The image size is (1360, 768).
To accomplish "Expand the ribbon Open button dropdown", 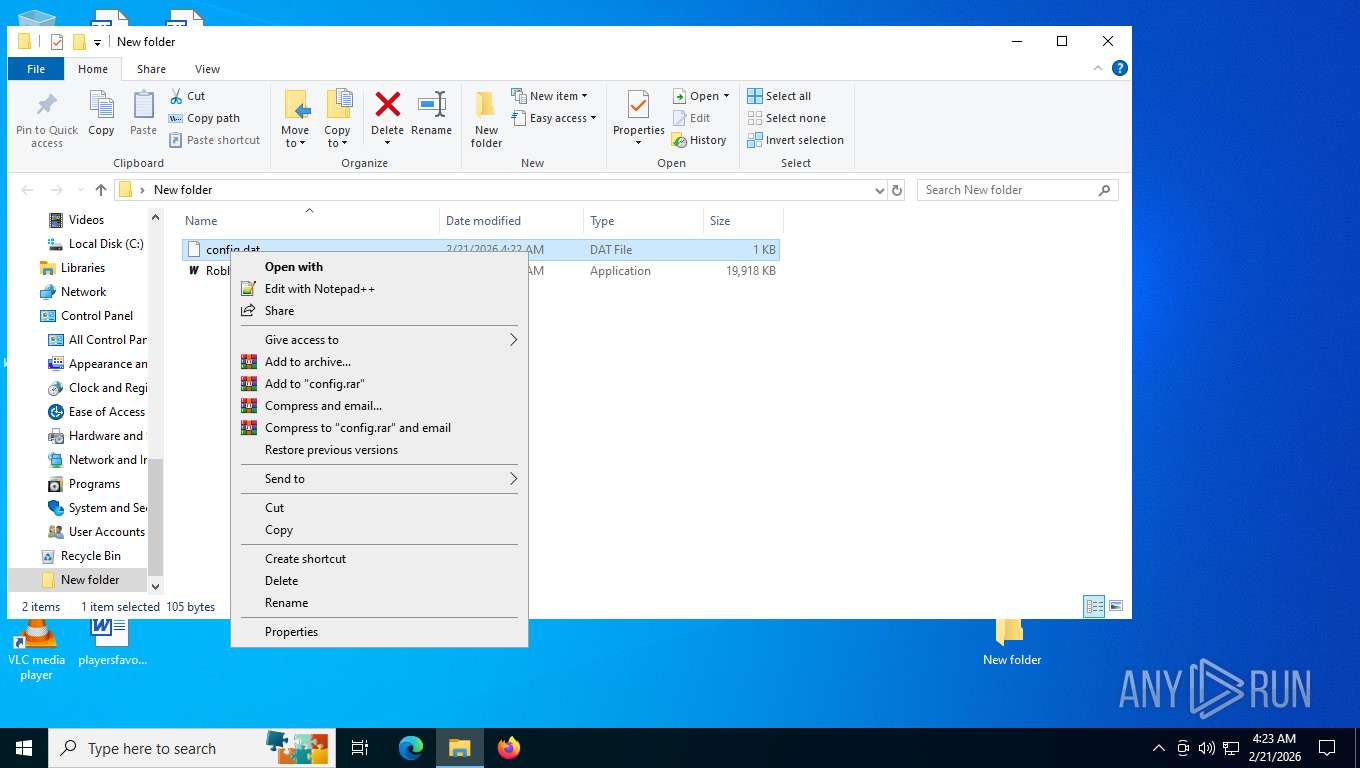I will [726, 96].
